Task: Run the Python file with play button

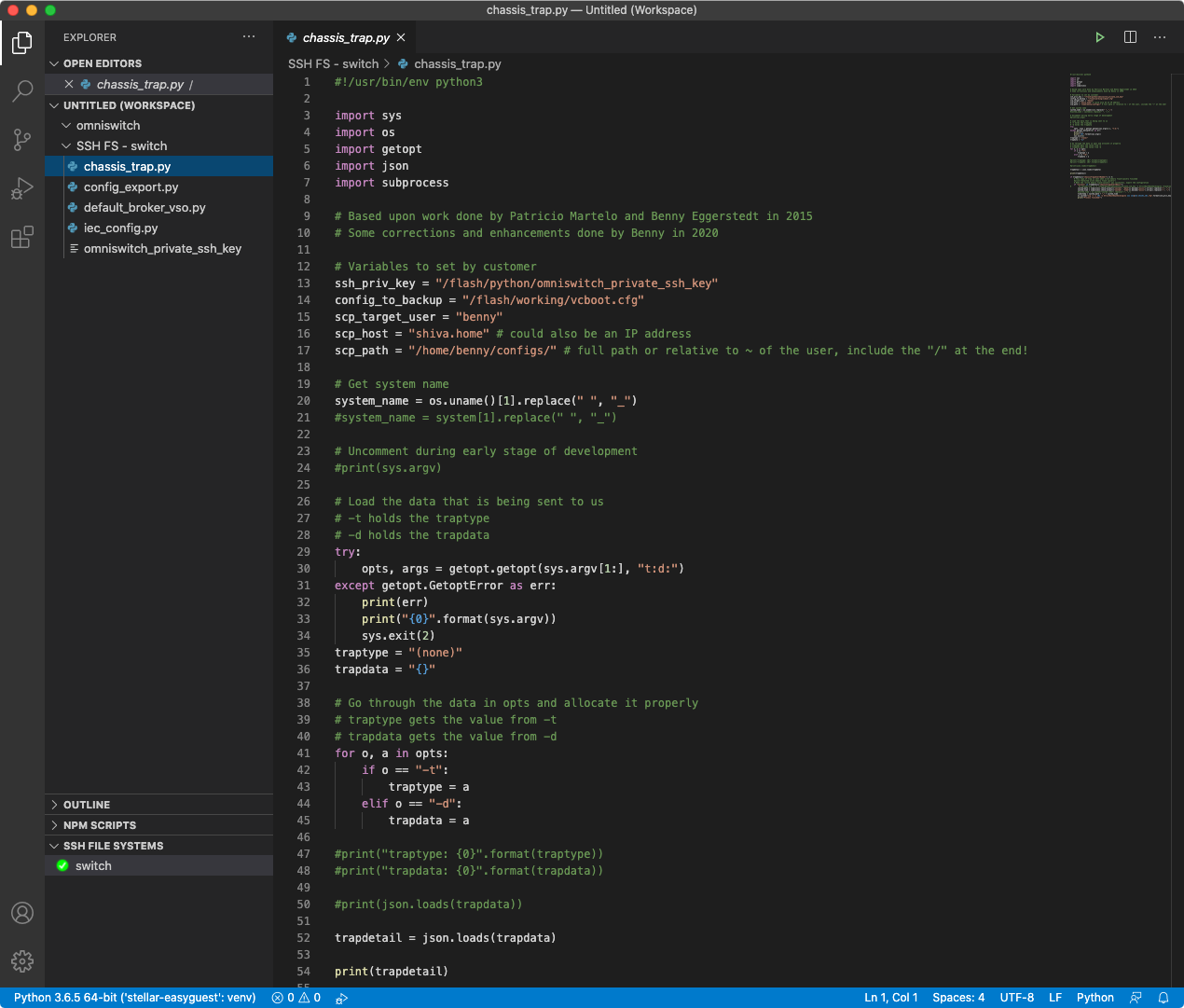Action: (1100, 37)
